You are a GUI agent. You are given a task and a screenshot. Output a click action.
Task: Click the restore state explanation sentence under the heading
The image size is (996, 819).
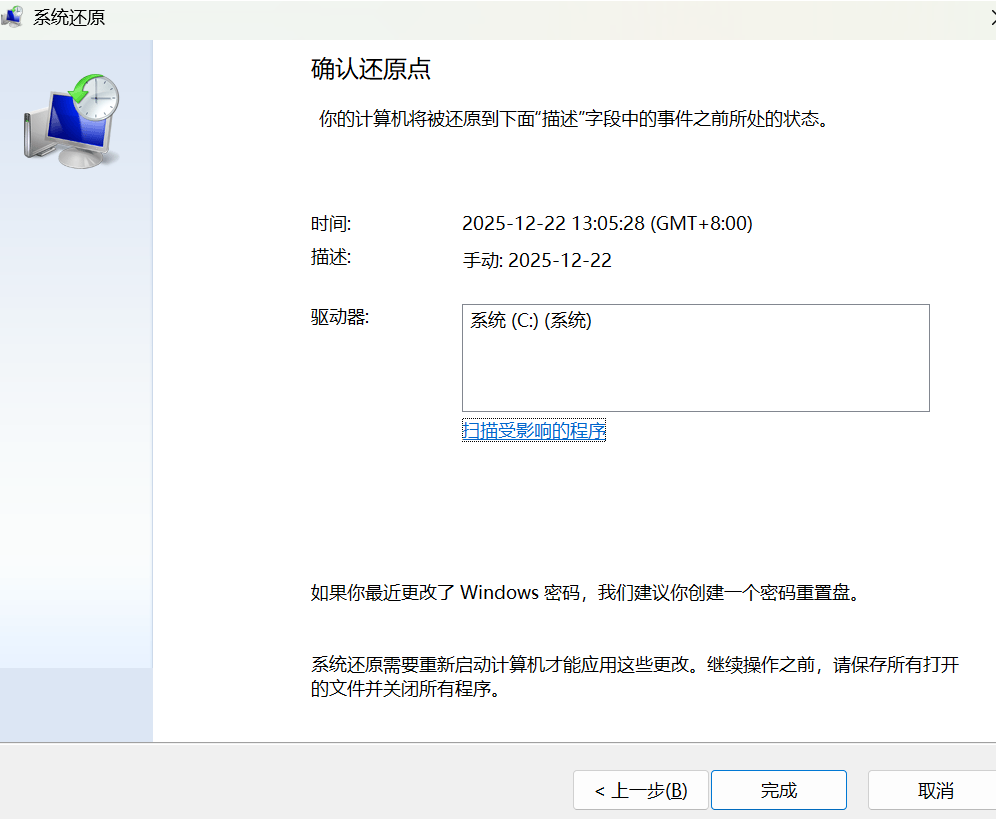tap(573, 120)
